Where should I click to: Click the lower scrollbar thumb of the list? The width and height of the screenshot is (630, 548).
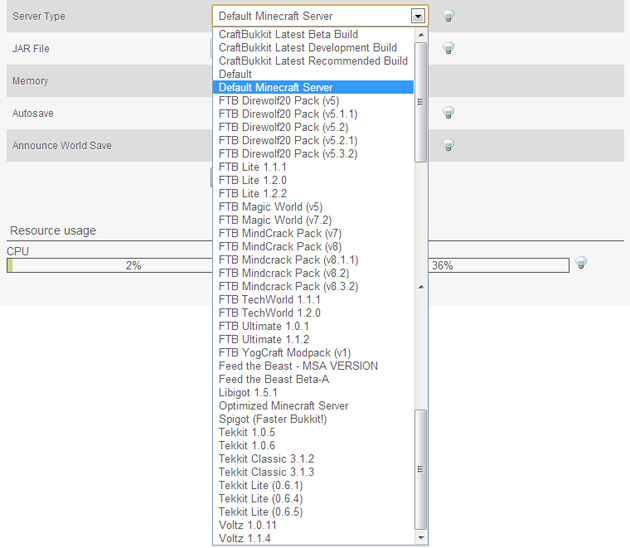pos(421,469)
